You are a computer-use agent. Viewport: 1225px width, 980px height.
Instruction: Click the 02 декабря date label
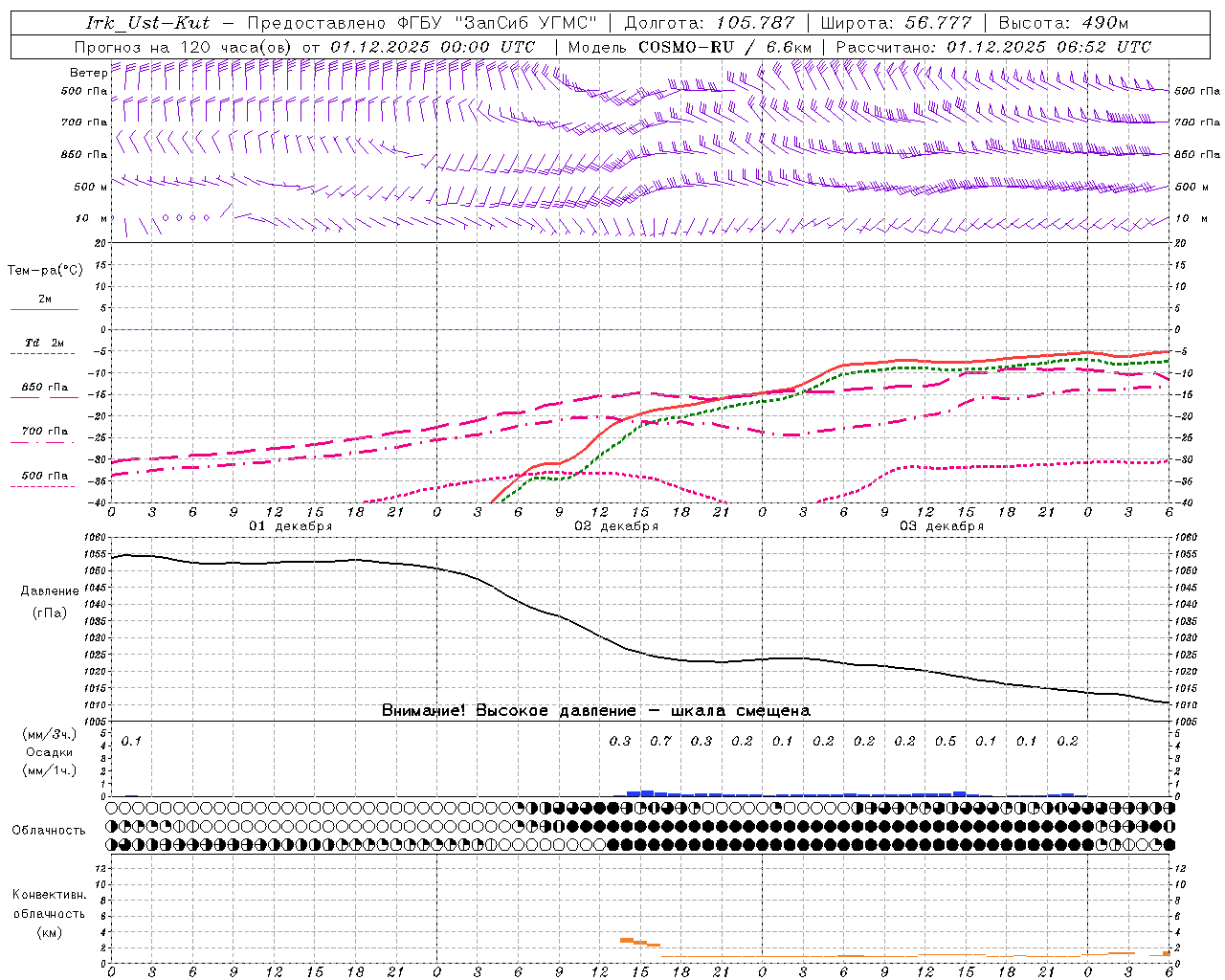click(616, 526)
